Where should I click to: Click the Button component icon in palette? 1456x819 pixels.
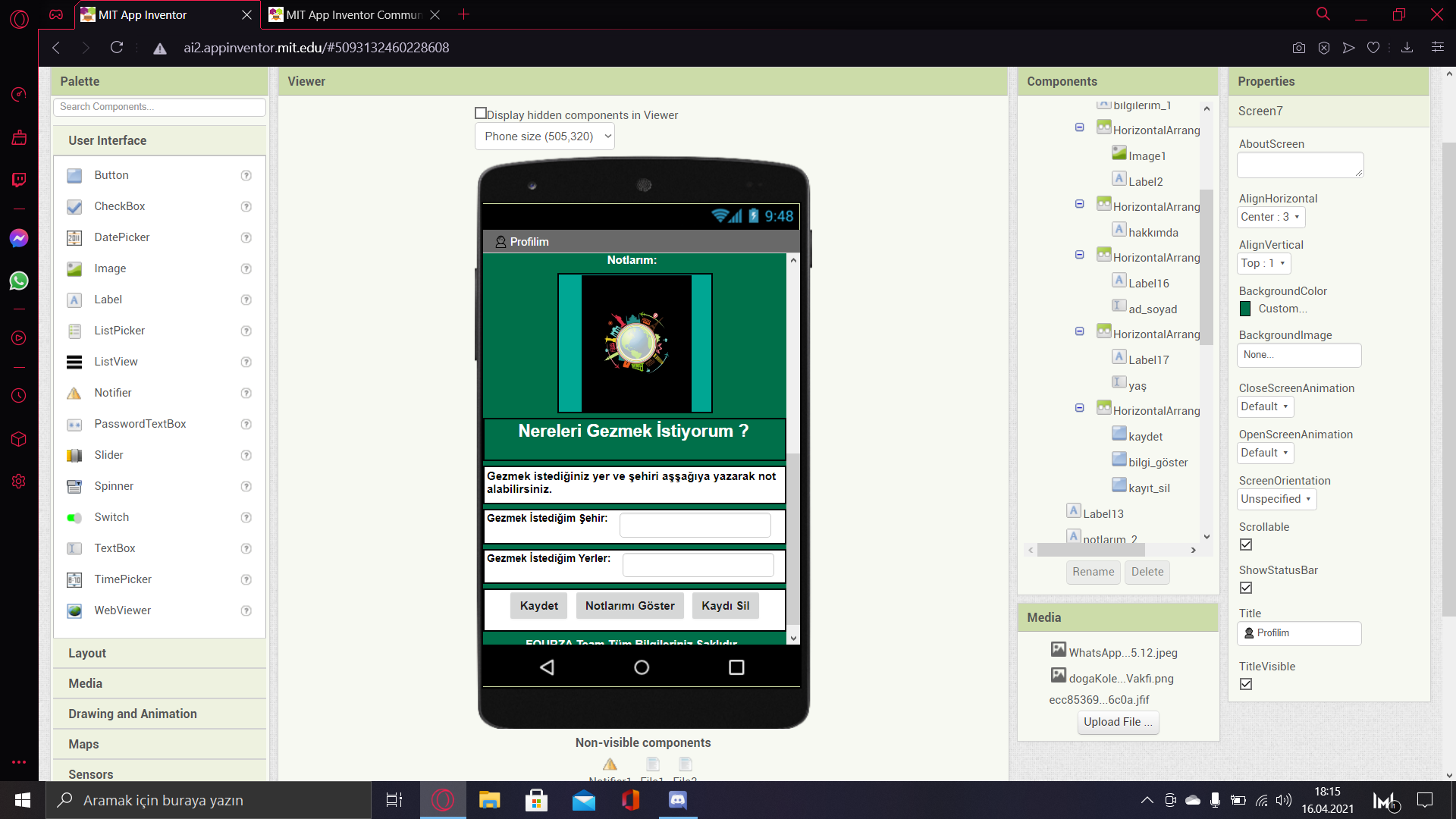click(75, 175)
